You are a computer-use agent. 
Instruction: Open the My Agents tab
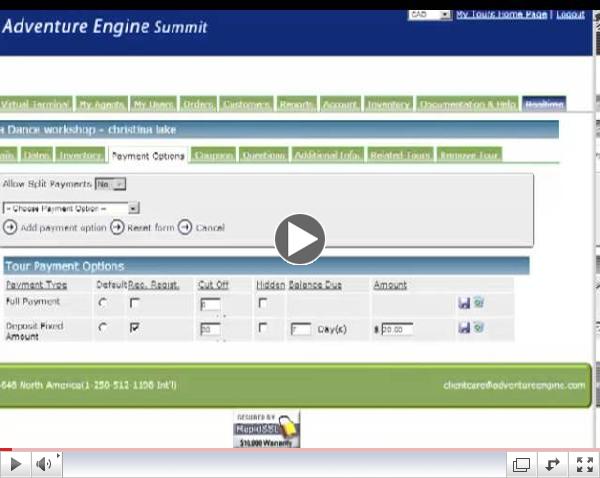pos(102,104)
